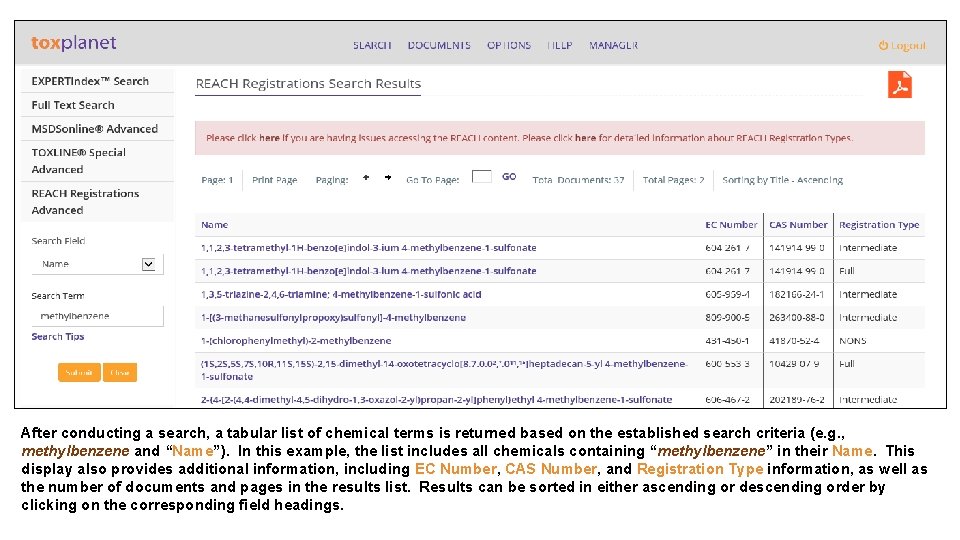Click the Clear button

(x=120, y=372)
